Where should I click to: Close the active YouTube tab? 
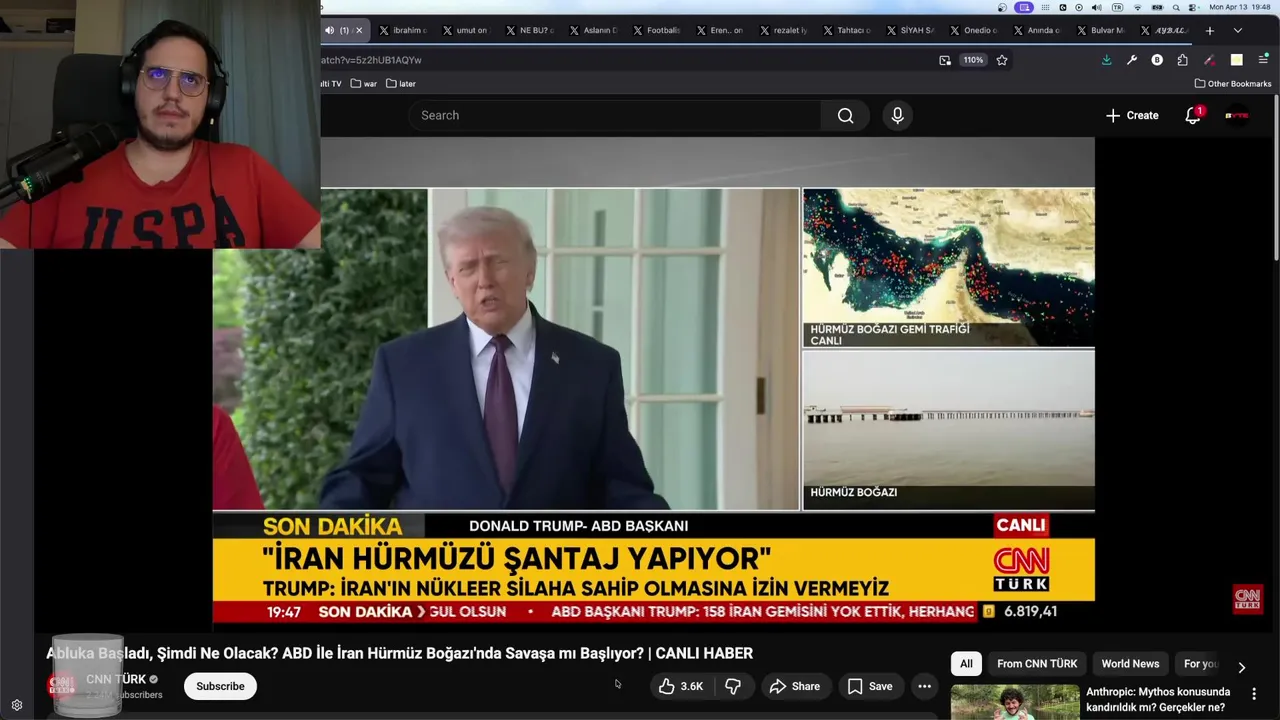coord(359,31)
